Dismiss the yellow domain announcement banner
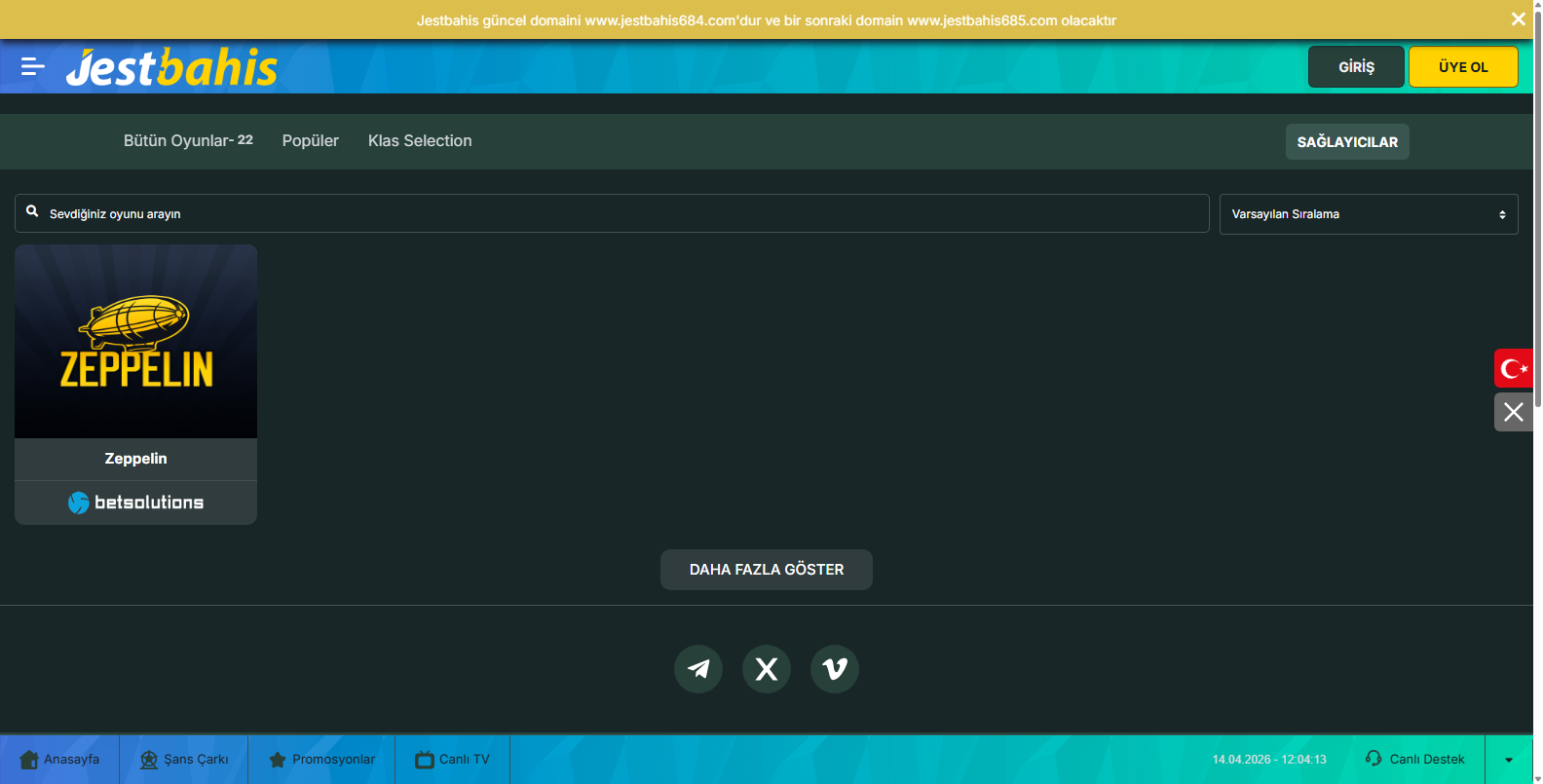1543x784 pixels. coord(1518,19)
